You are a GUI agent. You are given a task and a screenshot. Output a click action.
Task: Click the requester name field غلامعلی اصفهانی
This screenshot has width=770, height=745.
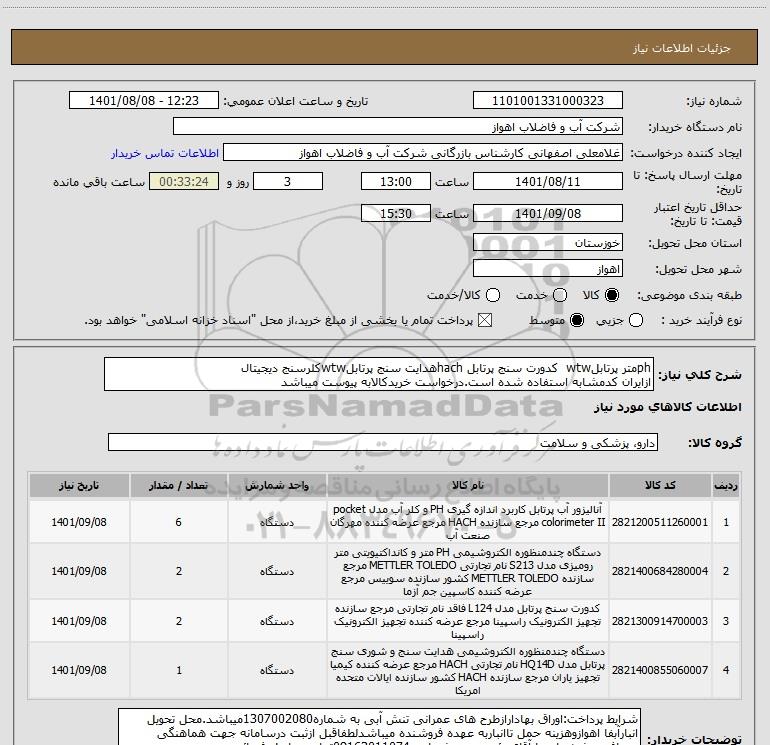click(423, 153)
